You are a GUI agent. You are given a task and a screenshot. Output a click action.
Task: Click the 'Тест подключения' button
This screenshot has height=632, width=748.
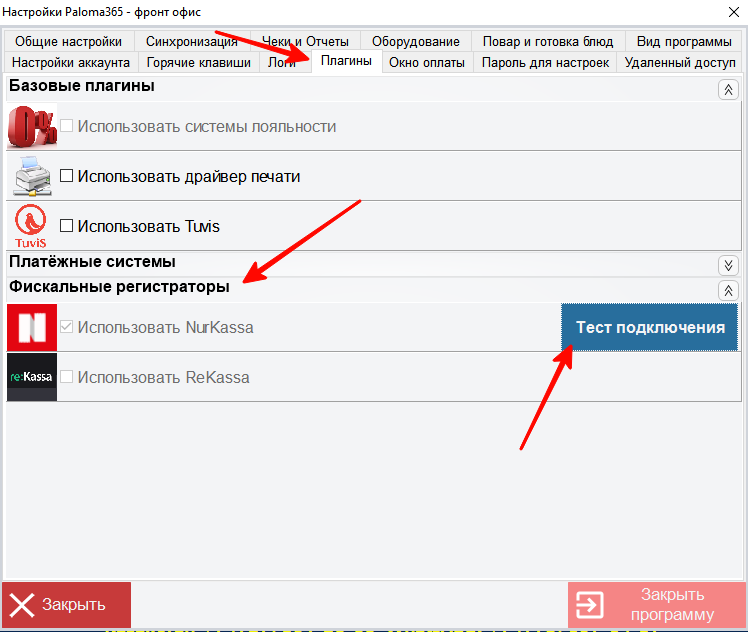[x=650, y=327]
